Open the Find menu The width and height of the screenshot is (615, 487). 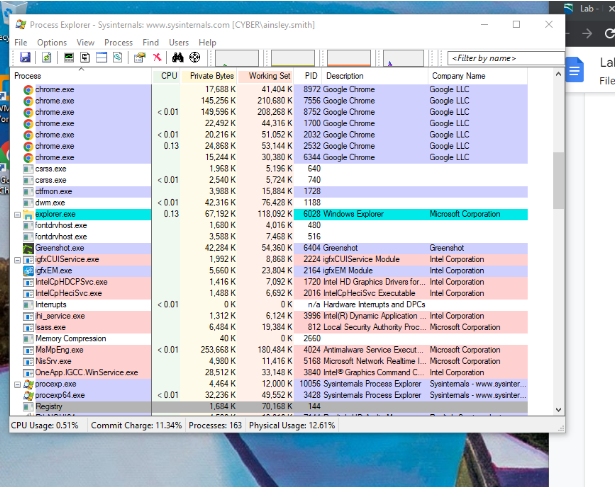(151, 42)
